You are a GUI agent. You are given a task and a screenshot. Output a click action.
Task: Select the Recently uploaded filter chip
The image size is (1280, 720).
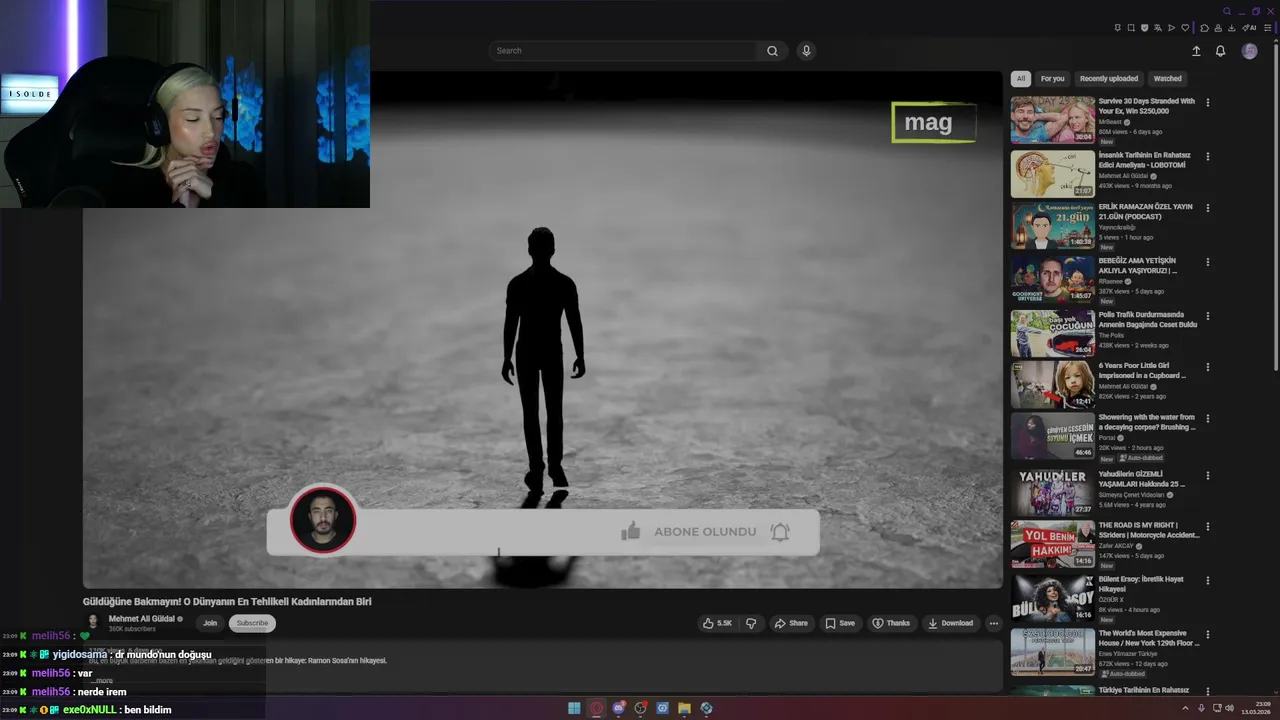tap(1109, 78)
